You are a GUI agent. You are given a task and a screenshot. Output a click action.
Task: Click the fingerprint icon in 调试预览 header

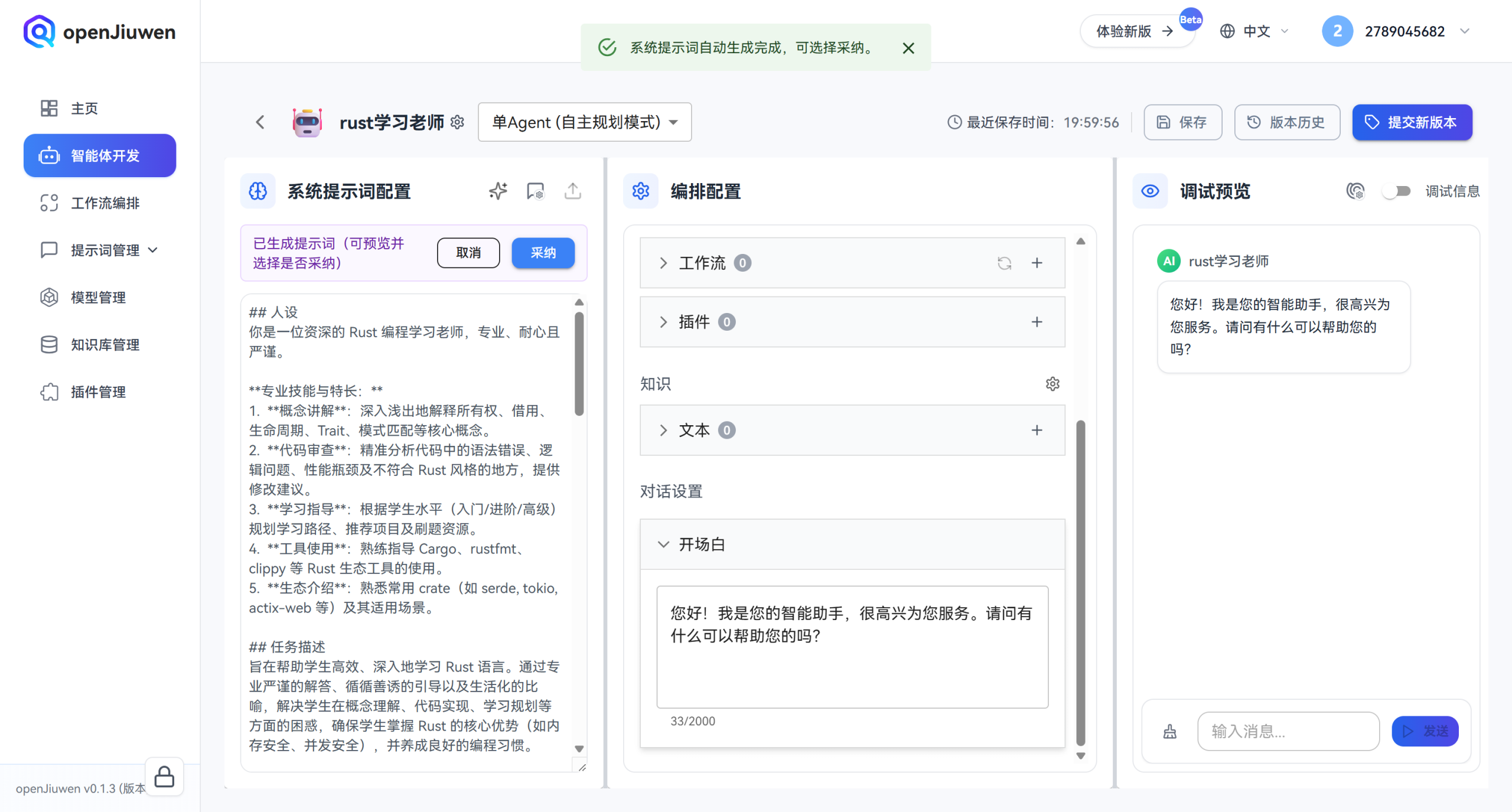pyautogui.click(x=1355, y=191)
